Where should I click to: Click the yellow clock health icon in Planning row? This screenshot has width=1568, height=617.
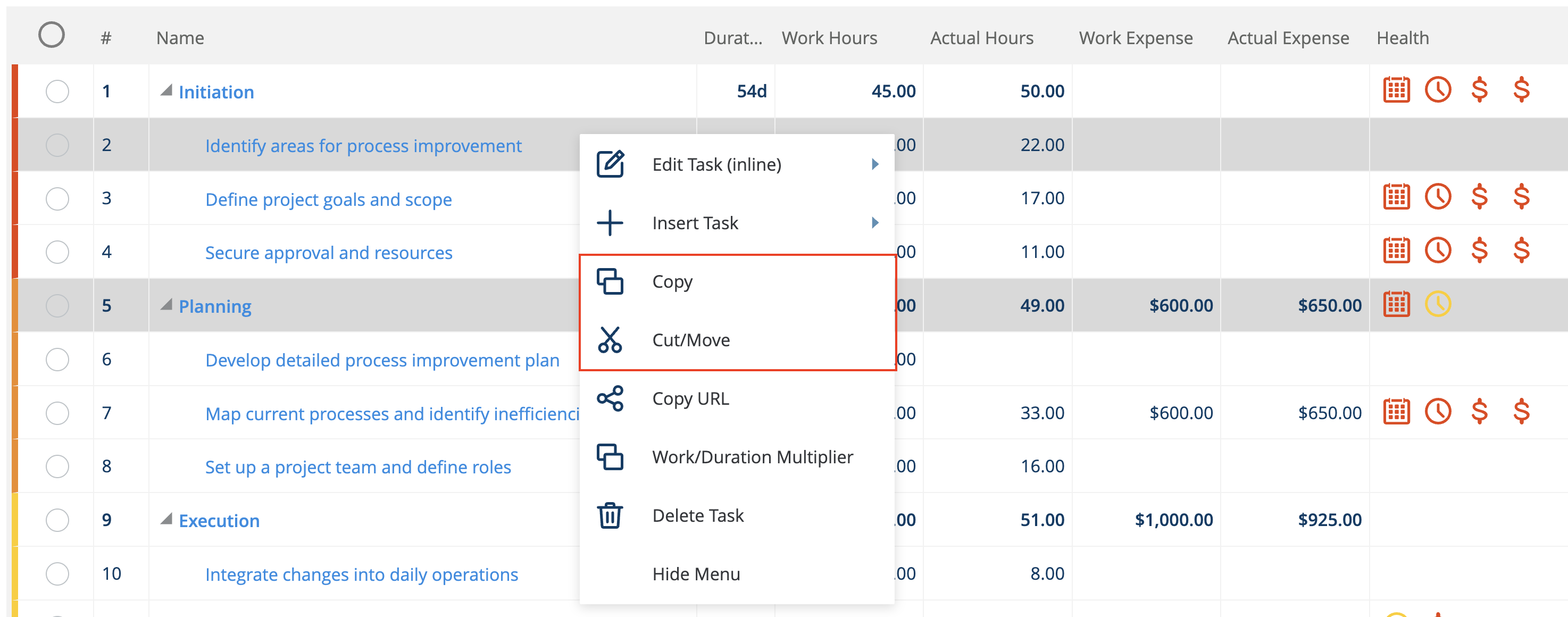point(1437,304)
